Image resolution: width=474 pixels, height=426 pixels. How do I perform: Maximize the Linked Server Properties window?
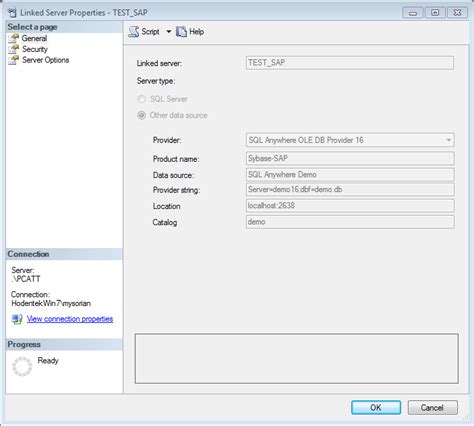pyautogui.click(x=435, y=13)
